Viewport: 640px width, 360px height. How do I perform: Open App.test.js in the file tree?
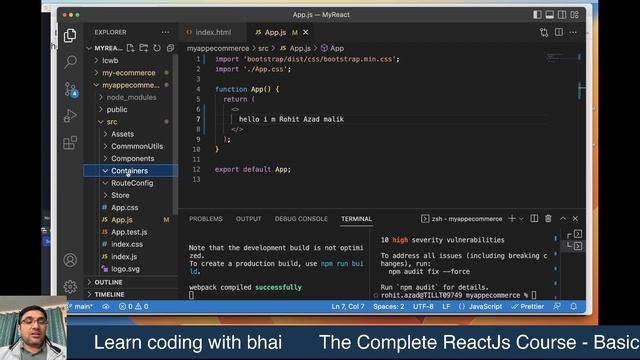[130, 232]
